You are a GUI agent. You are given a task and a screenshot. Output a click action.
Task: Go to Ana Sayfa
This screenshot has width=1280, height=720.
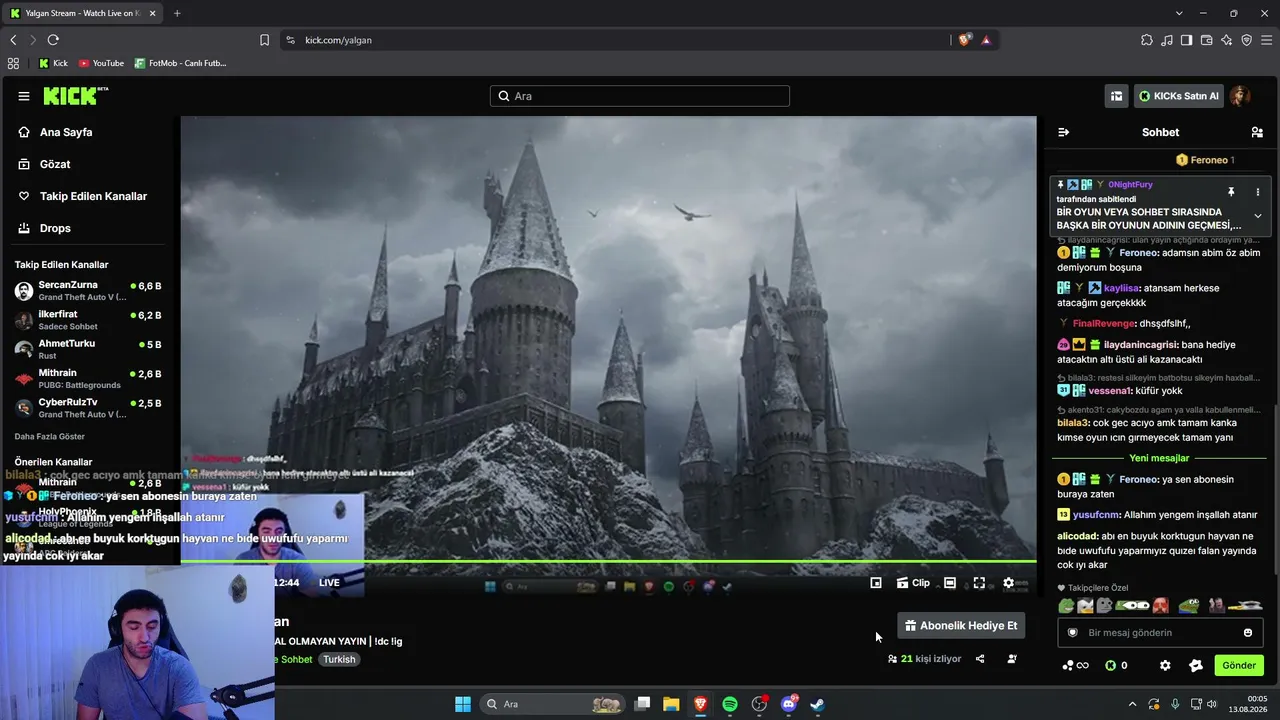pyautogui.click(x=66, y=132)
